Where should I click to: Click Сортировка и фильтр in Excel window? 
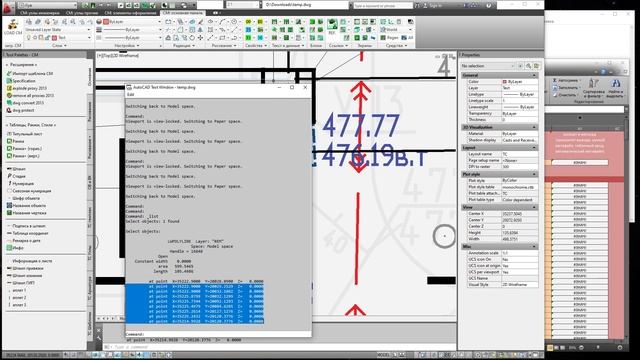pos(593,87)
